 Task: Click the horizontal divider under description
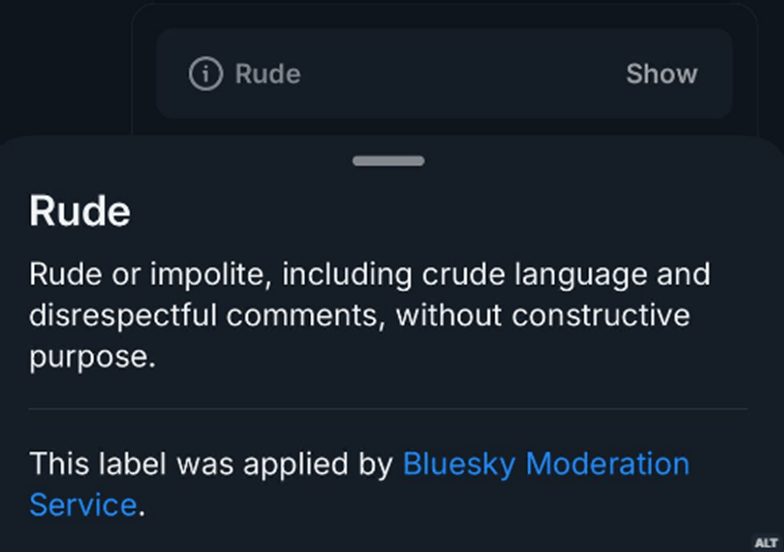(388, 409)
